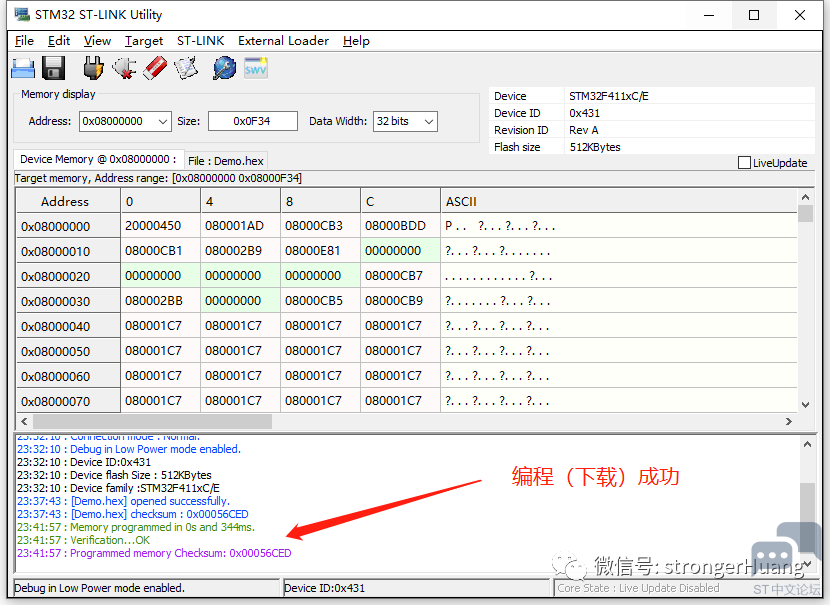The image size is (830, 605).
Task: Switch to File : Demo.hex tab
Action: (x=225, y=161)
